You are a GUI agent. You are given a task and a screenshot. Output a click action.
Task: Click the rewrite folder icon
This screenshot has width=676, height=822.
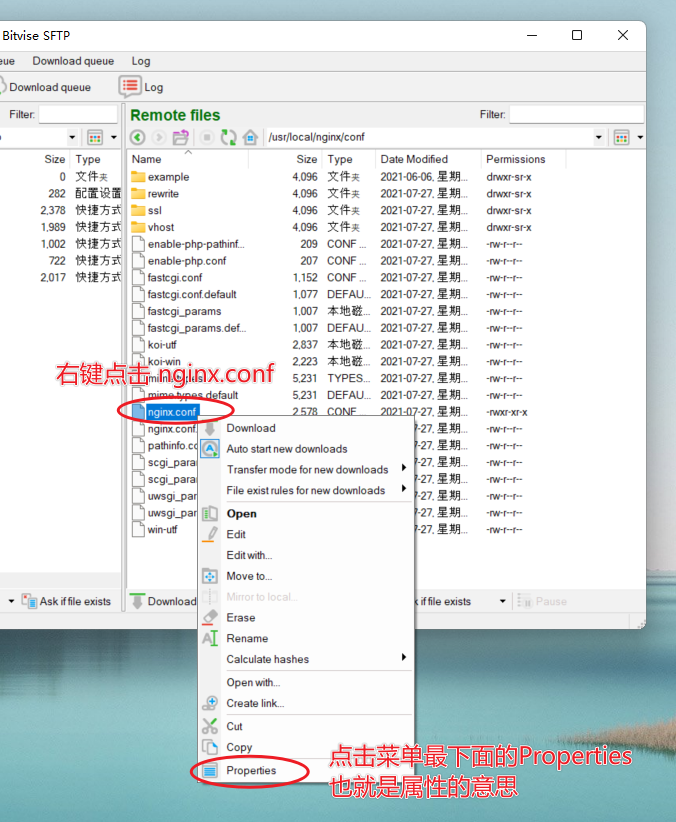click(x=138, y=193)
